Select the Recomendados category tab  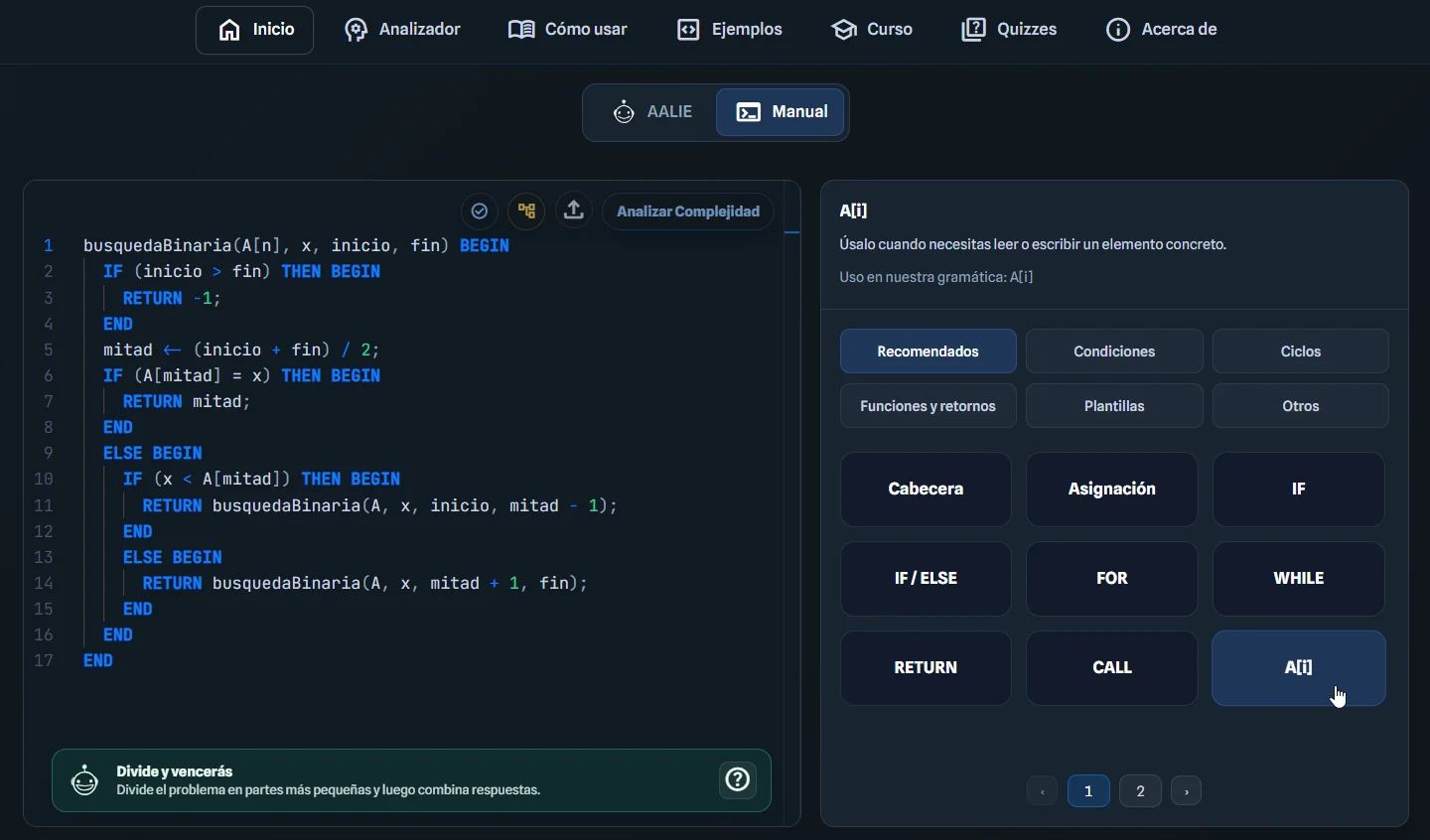click(x=929, y=351)
